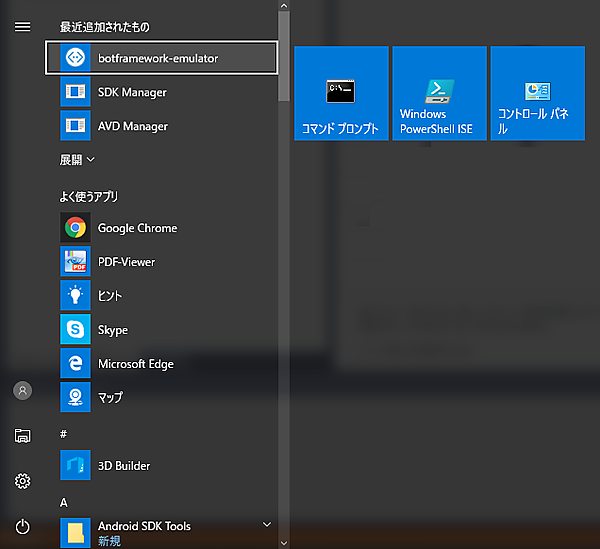The image size is (600, 549).
Task: Open Settings via gear icon
Action: (22, 481)
